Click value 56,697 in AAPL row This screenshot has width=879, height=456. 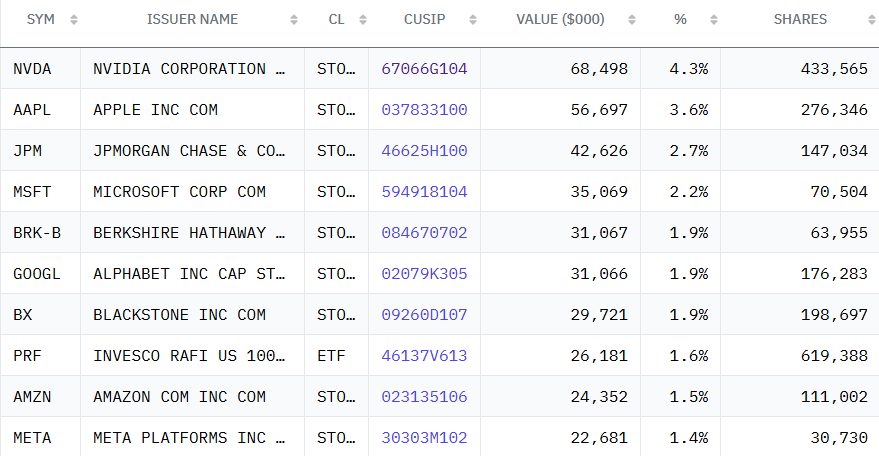(x=599, y=109)
